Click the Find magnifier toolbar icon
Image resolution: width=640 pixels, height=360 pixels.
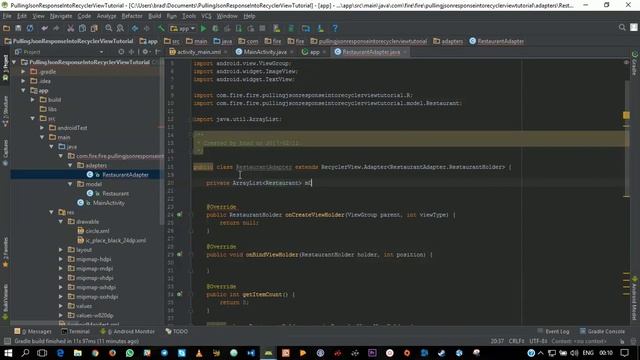[x=109, y=29]
